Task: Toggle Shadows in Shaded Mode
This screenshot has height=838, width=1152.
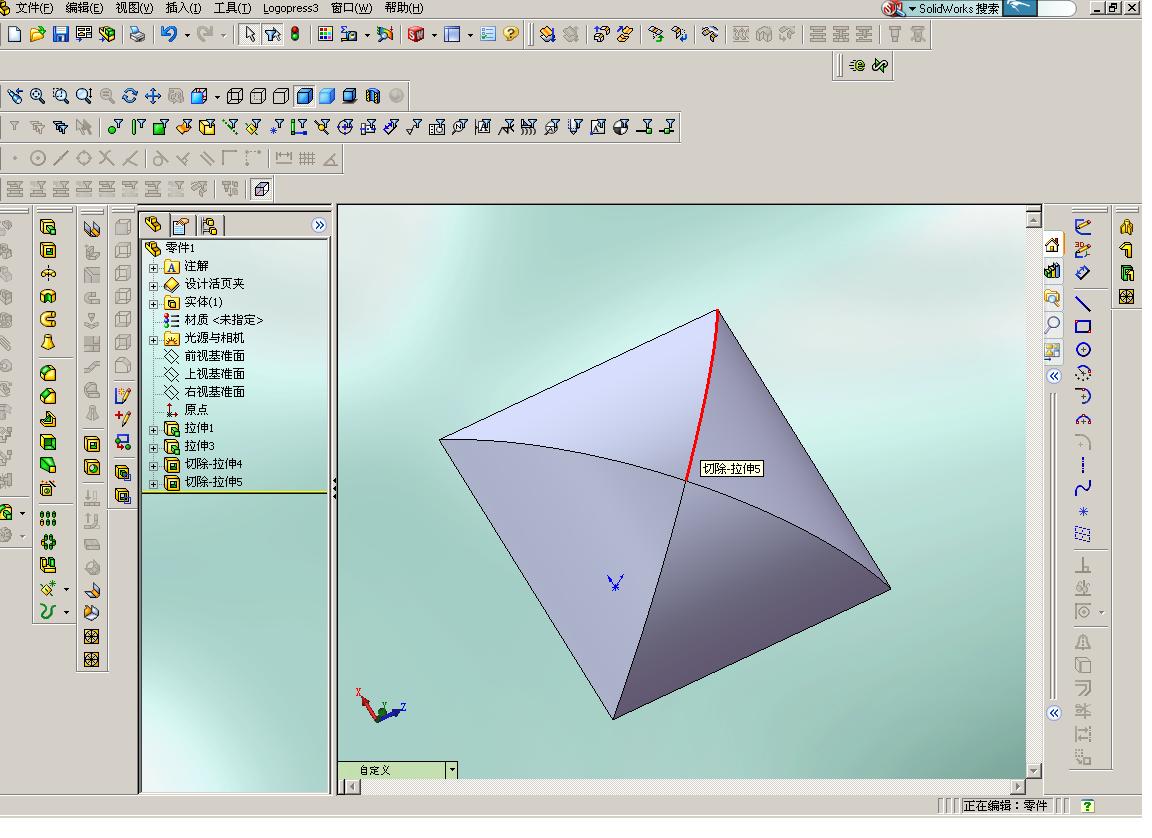Action: click(x=350, y=95)
